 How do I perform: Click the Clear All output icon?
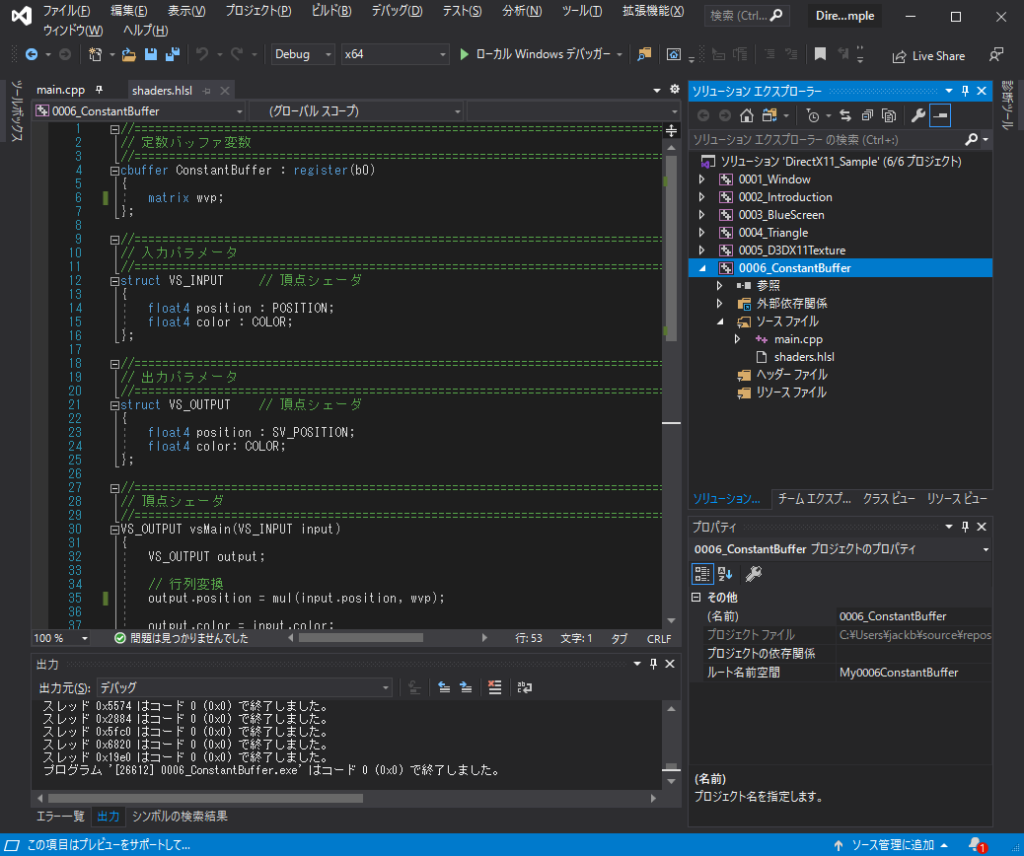point(495,688)
